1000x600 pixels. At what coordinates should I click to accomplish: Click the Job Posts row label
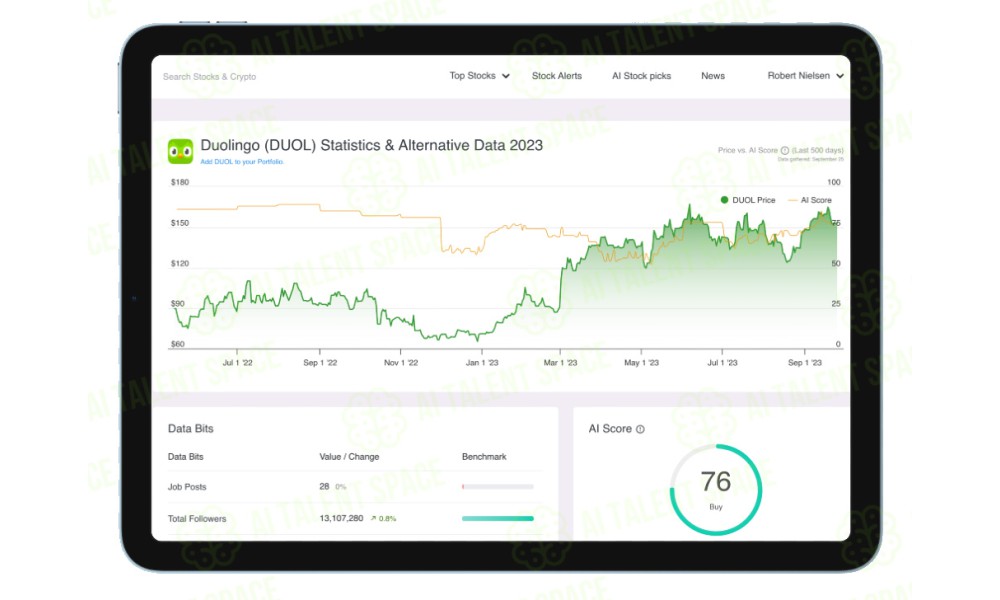point(187,487)
